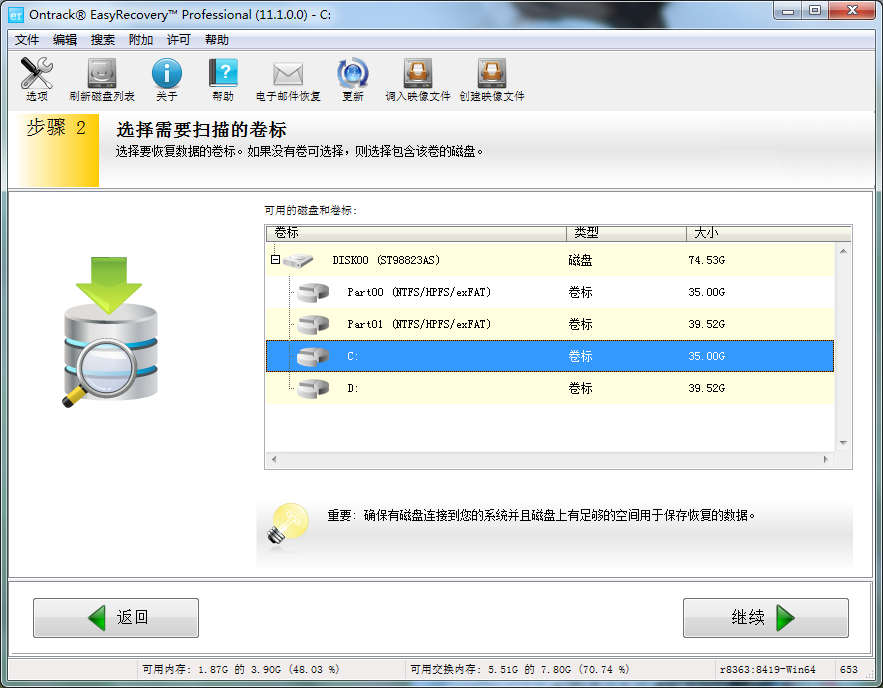Screen dimensions: 883x688
Task: Select the Part01 (NTFS/HPFS/exFAT) row
Action: (550, 324)
